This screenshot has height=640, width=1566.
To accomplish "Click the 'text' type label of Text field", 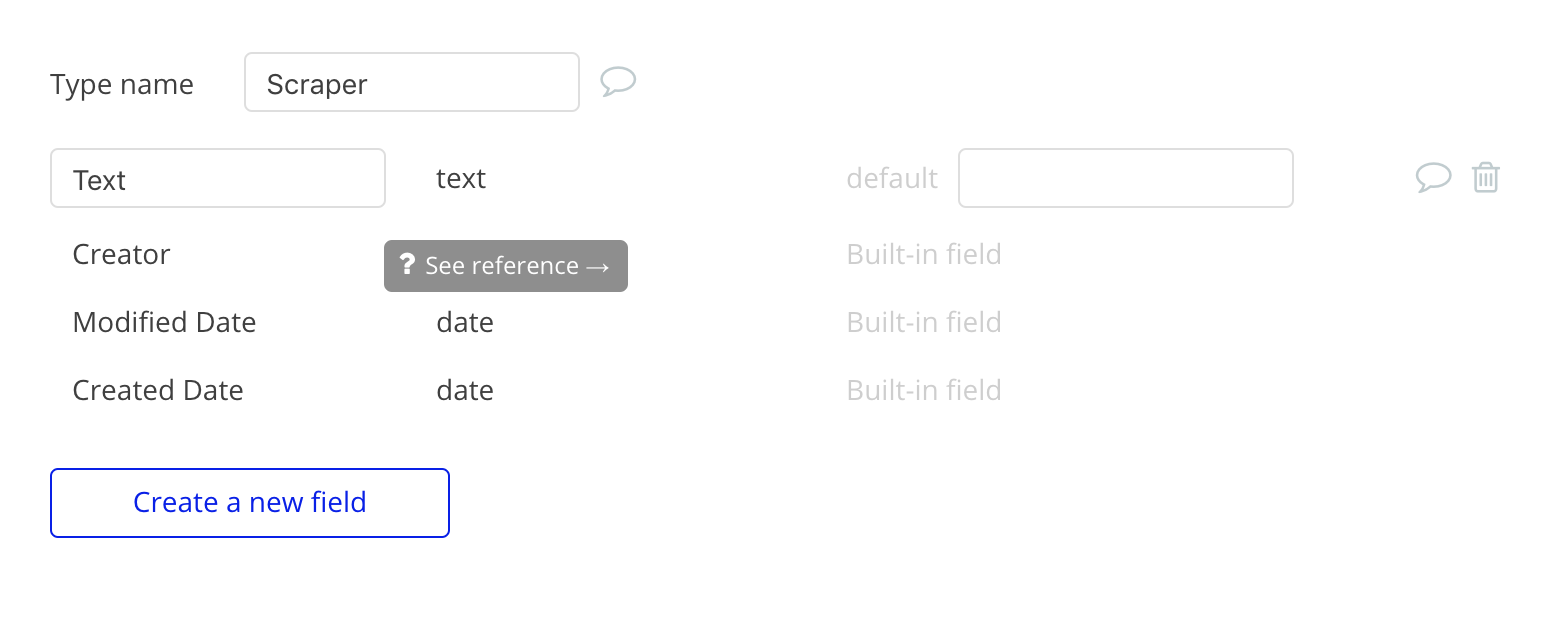I will (x=461, y=178).
